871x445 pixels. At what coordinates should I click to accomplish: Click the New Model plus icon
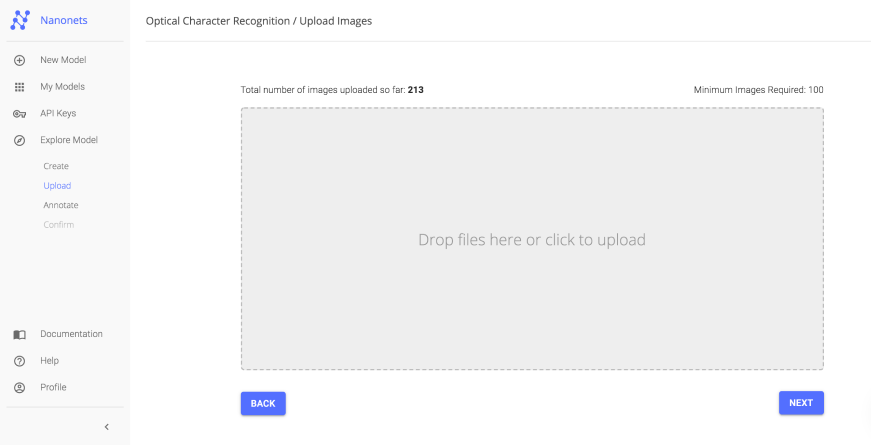pos(19,60)
